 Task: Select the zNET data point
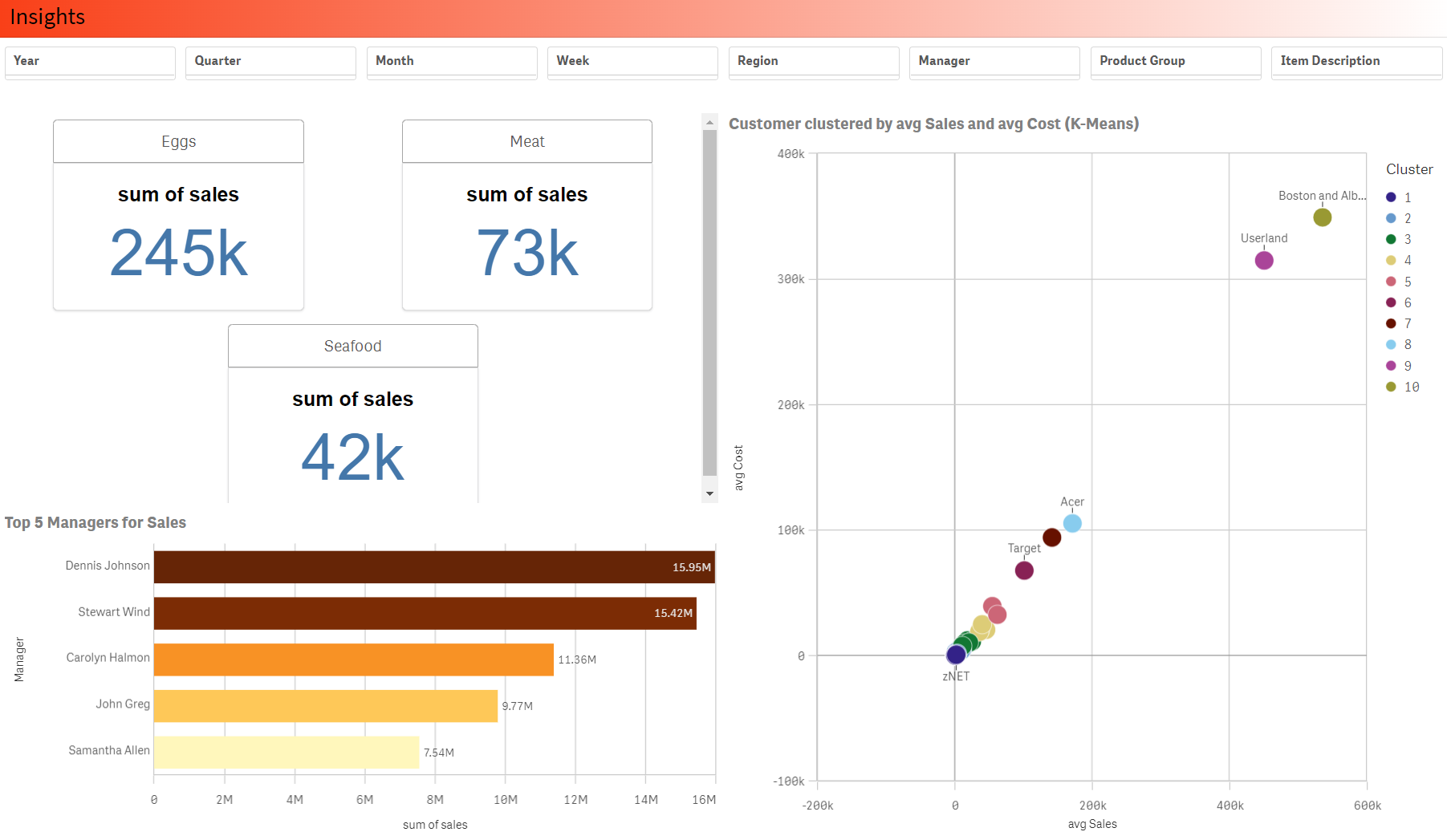[x=954, y=654]
